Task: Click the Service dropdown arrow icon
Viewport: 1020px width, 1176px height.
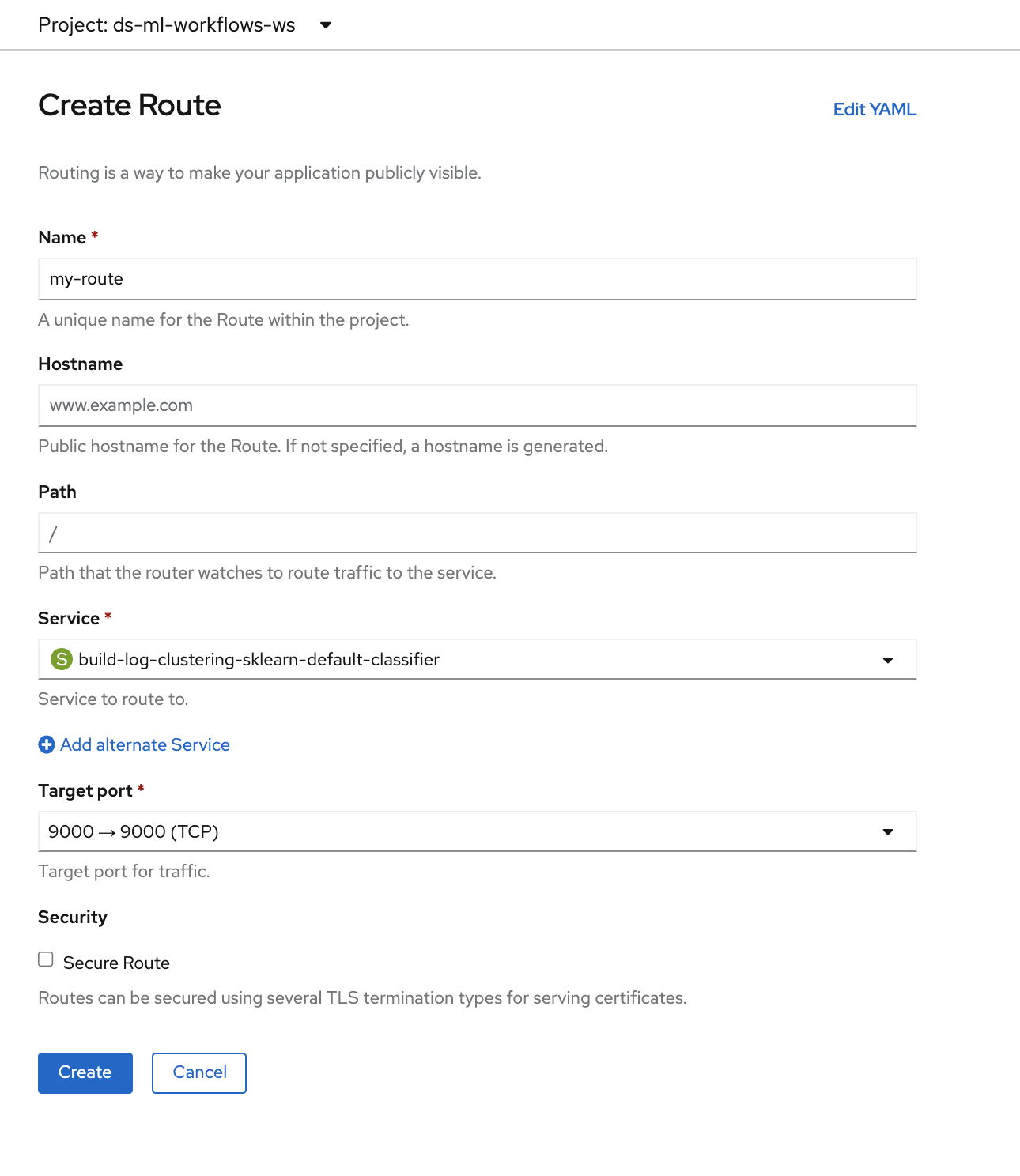Action: [x=890, y=659]
